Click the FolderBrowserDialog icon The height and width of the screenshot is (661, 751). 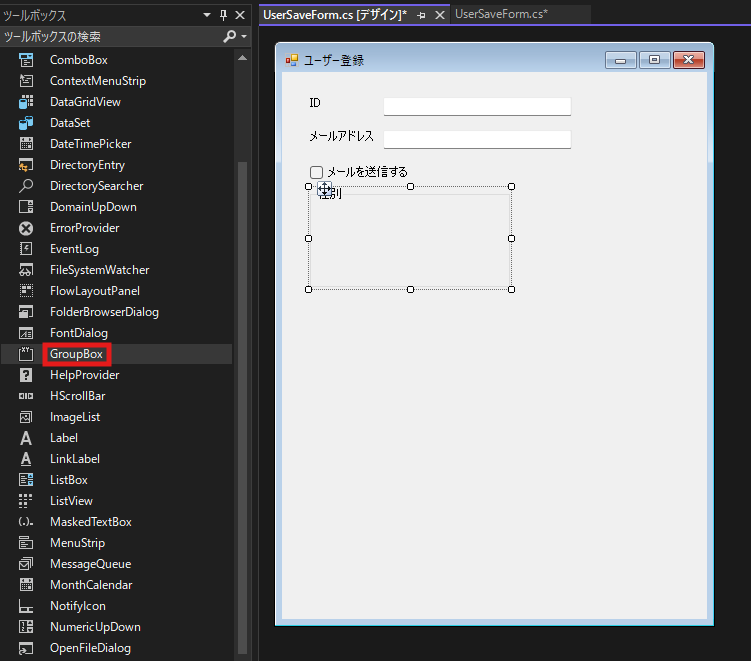click(x=26, y=312)
